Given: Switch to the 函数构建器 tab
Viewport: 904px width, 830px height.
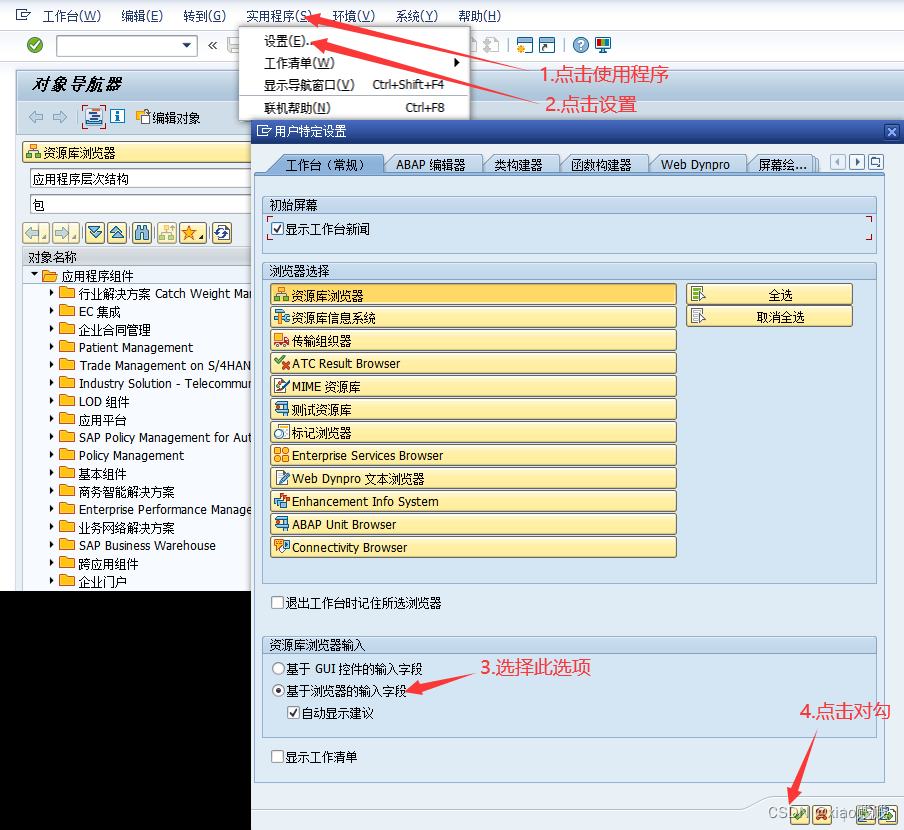Looking at the screenshot, I should tap(601, 164).
